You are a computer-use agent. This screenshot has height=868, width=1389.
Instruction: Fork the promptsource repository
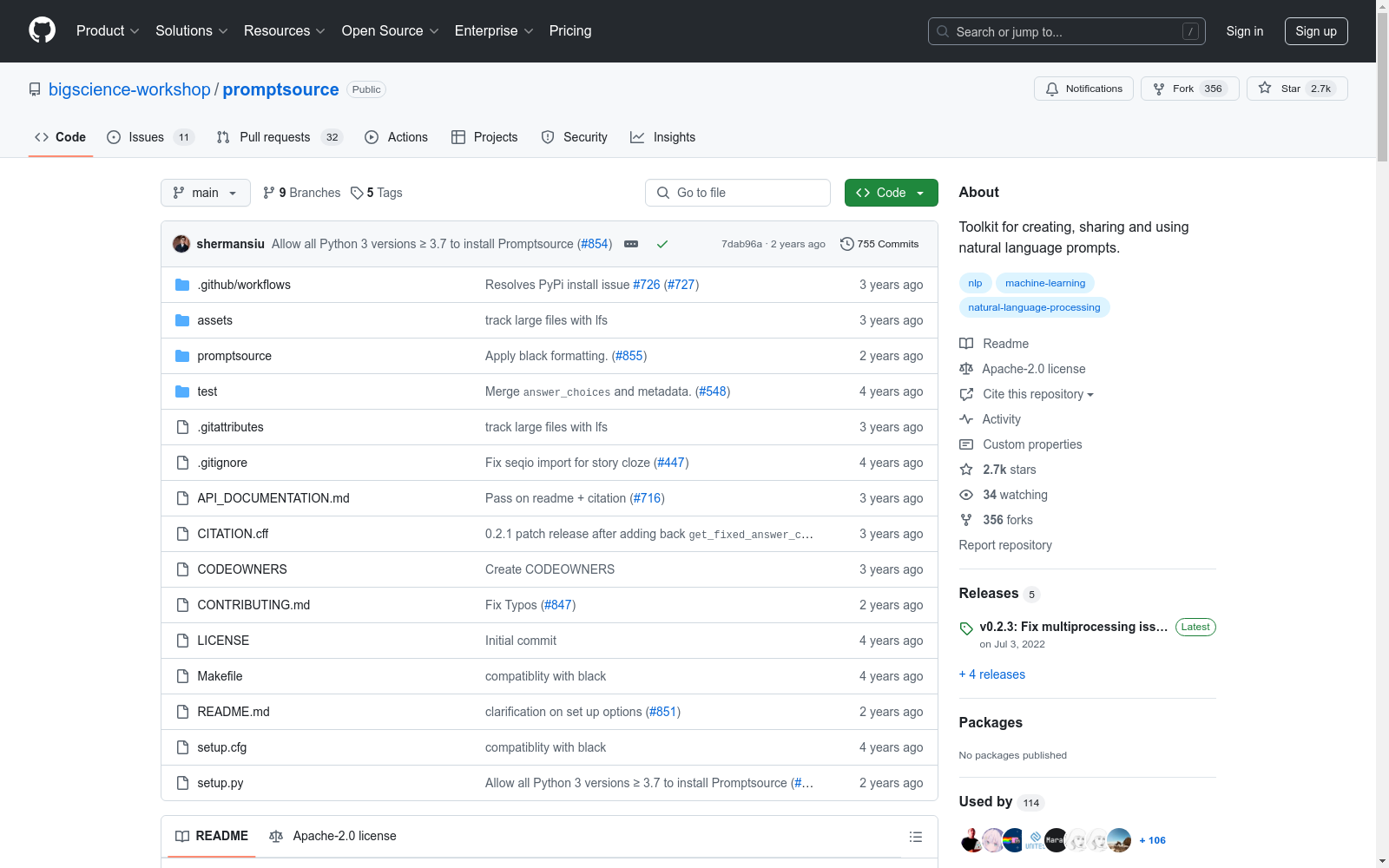[1190, 89]
